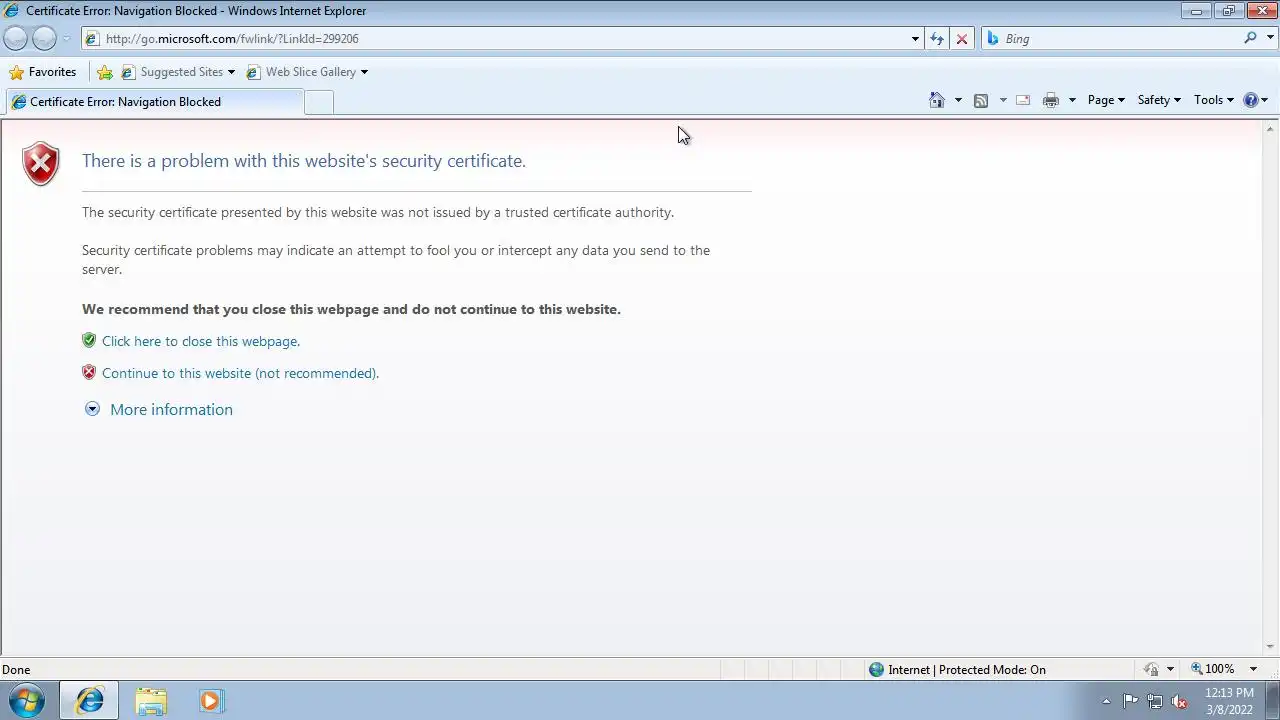Open the Windows Start button
Screen dimensions: 1280x720
[x=27, y=701]
